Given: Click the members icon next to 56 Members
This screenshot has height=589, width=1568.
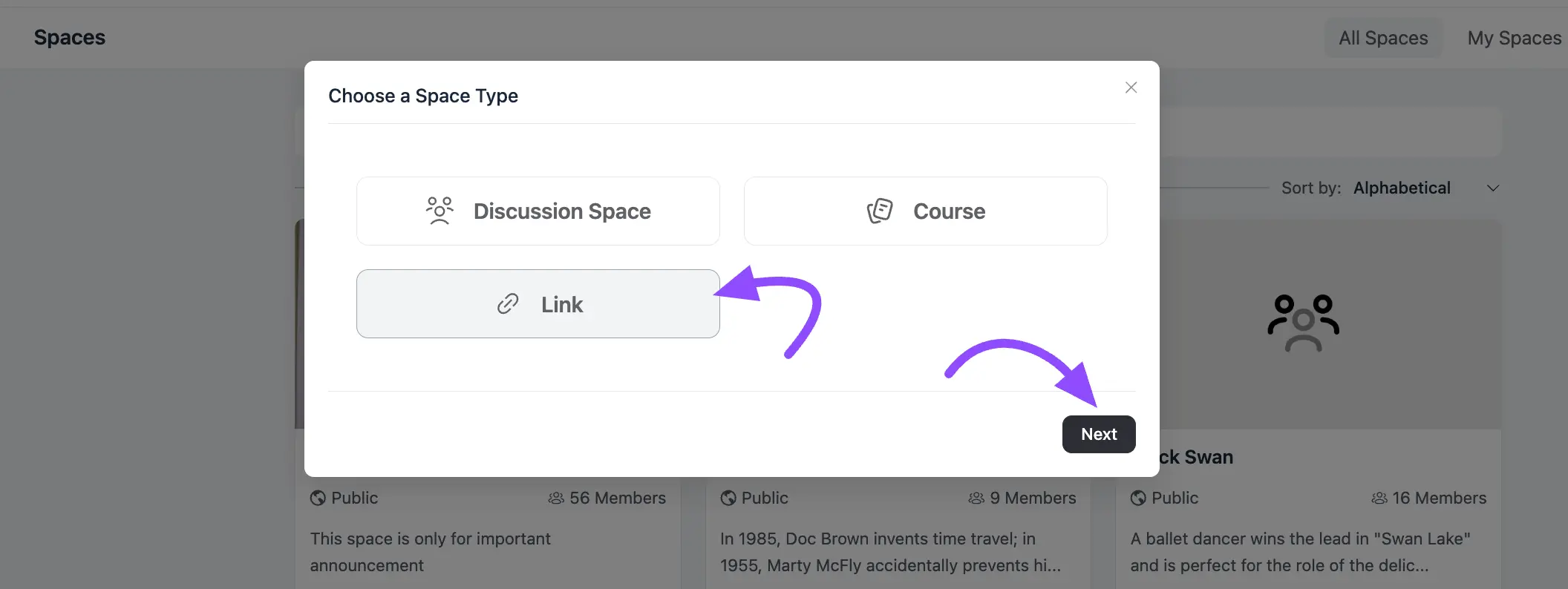Looking at the screenshot, I should [x=556, y=498].
